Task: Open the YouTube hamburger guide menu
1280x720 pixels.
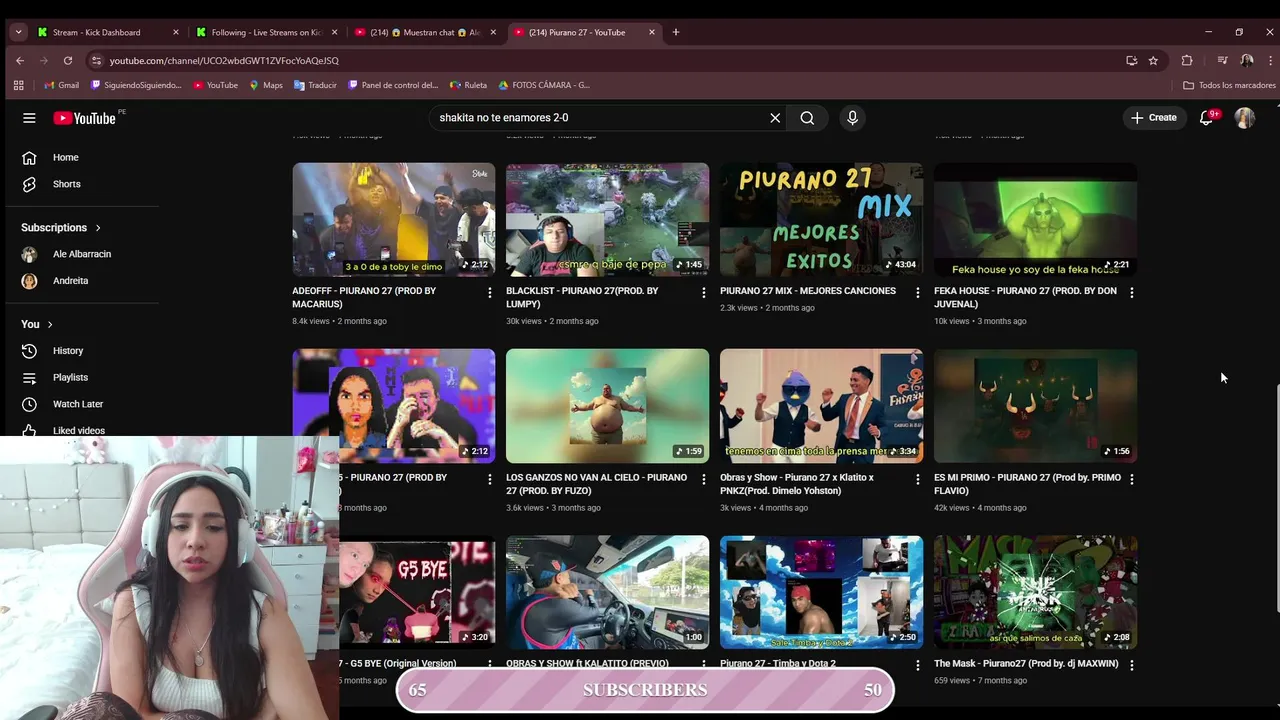Action: click(29, 118)
